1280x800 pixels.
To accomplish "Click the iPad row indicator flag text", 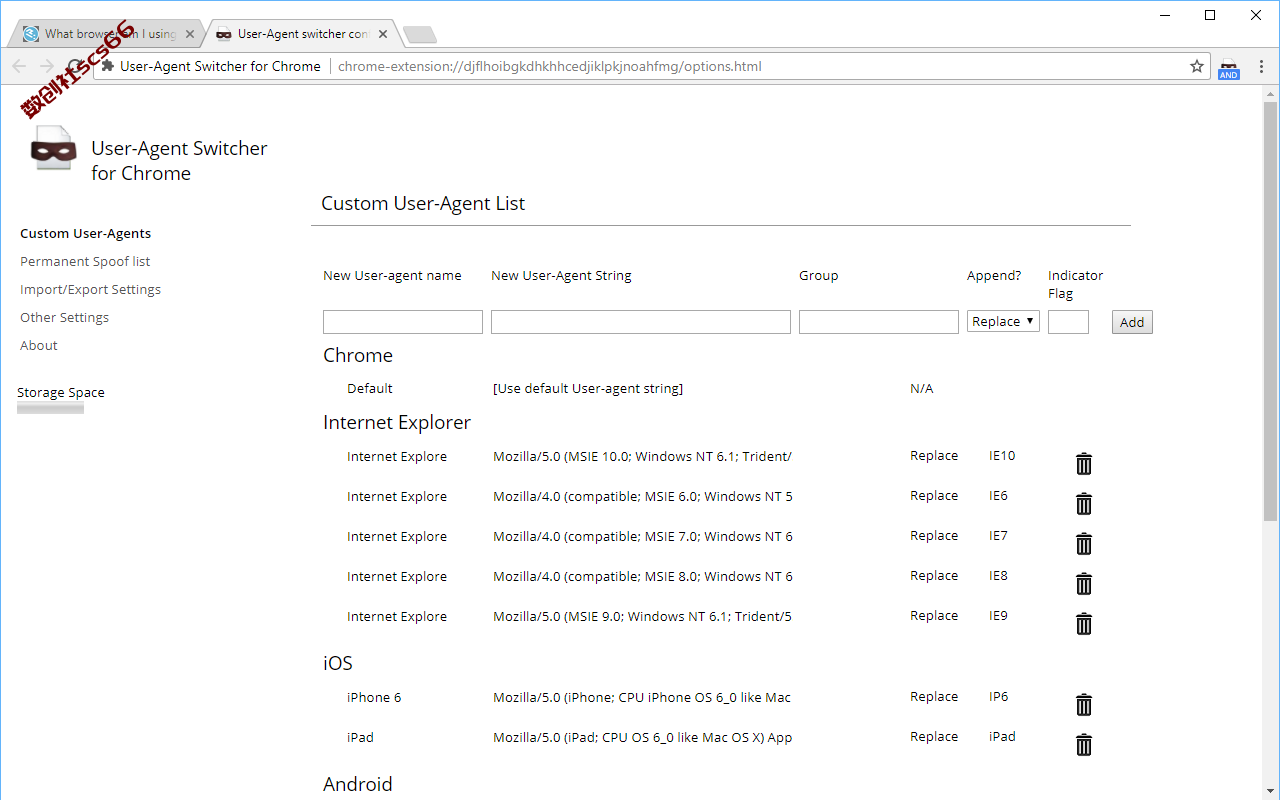I will pyautogui.click(x=1002, y=736).
